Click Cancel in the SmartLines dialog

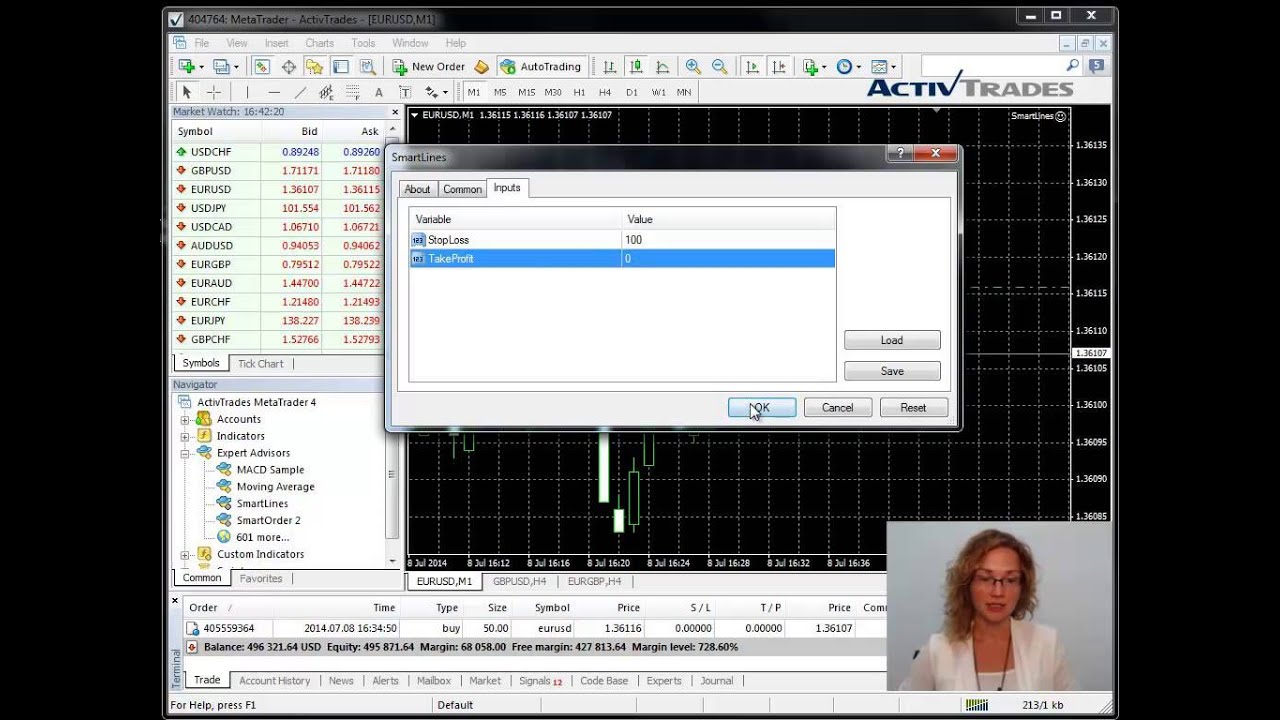[837, 408]
